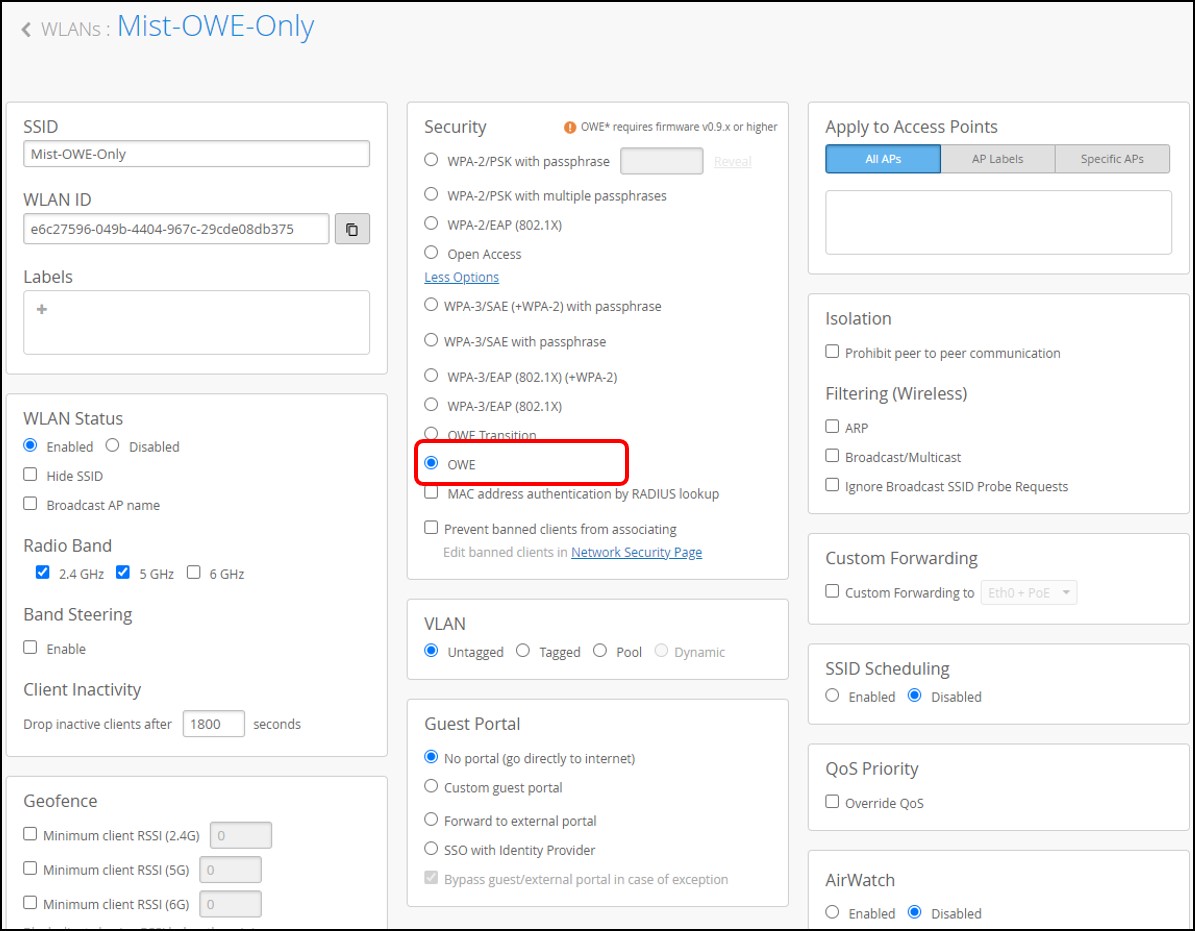Click the Labels entry box
The height and width of the screenshot is (931, 1195).
pos(197,322)
